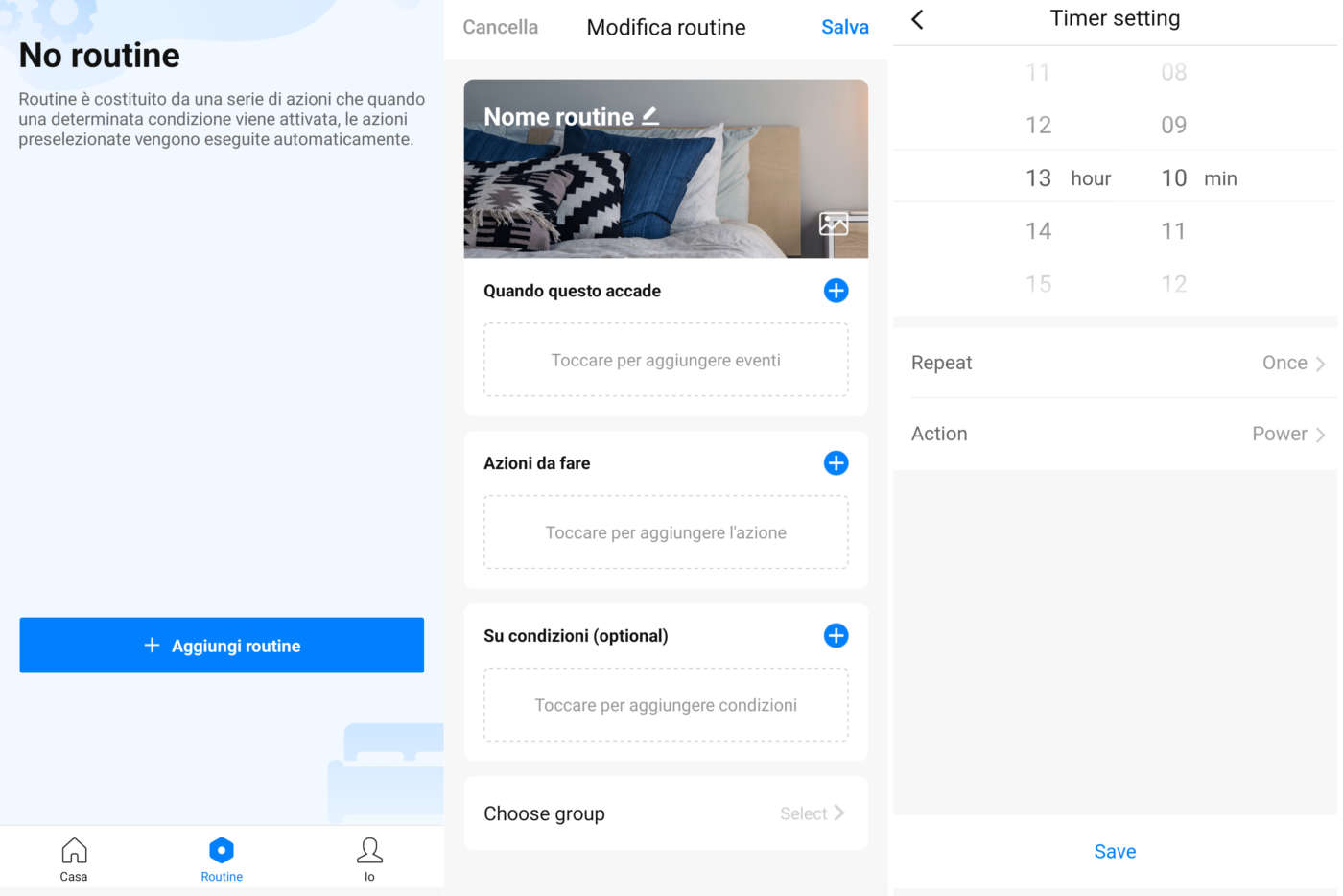The image size is (1343, 896).
Task: Select minute 09 in time picker
Action: pos(1174,125)
